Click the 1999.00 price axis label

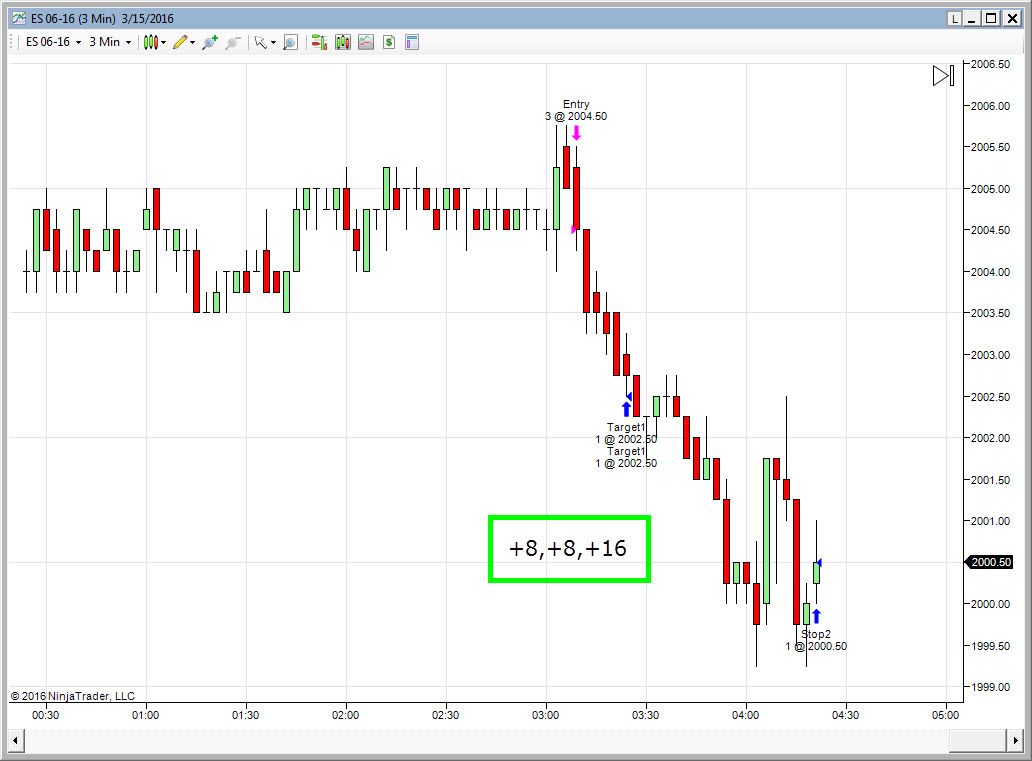[991, 687]
